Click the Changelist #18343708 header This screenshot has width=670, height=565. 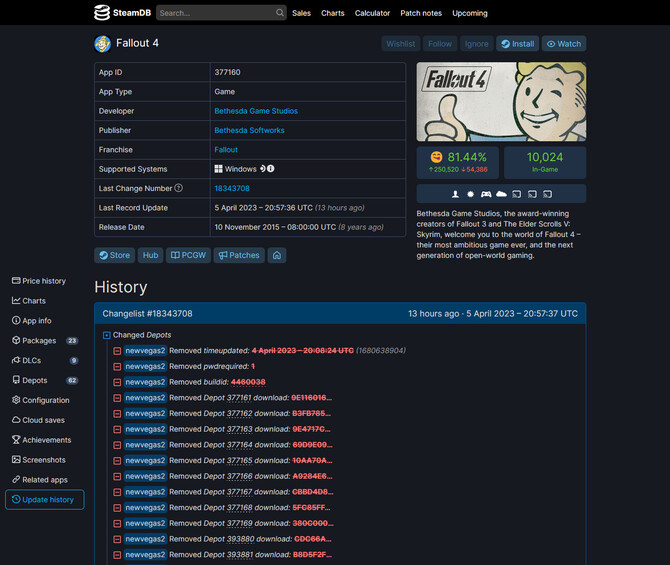click(x=340, y=313)
